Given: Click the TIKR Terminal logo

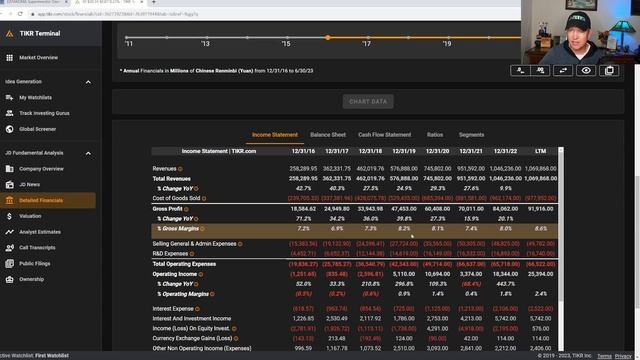Looking at the screenshot, I should point(33,33).
